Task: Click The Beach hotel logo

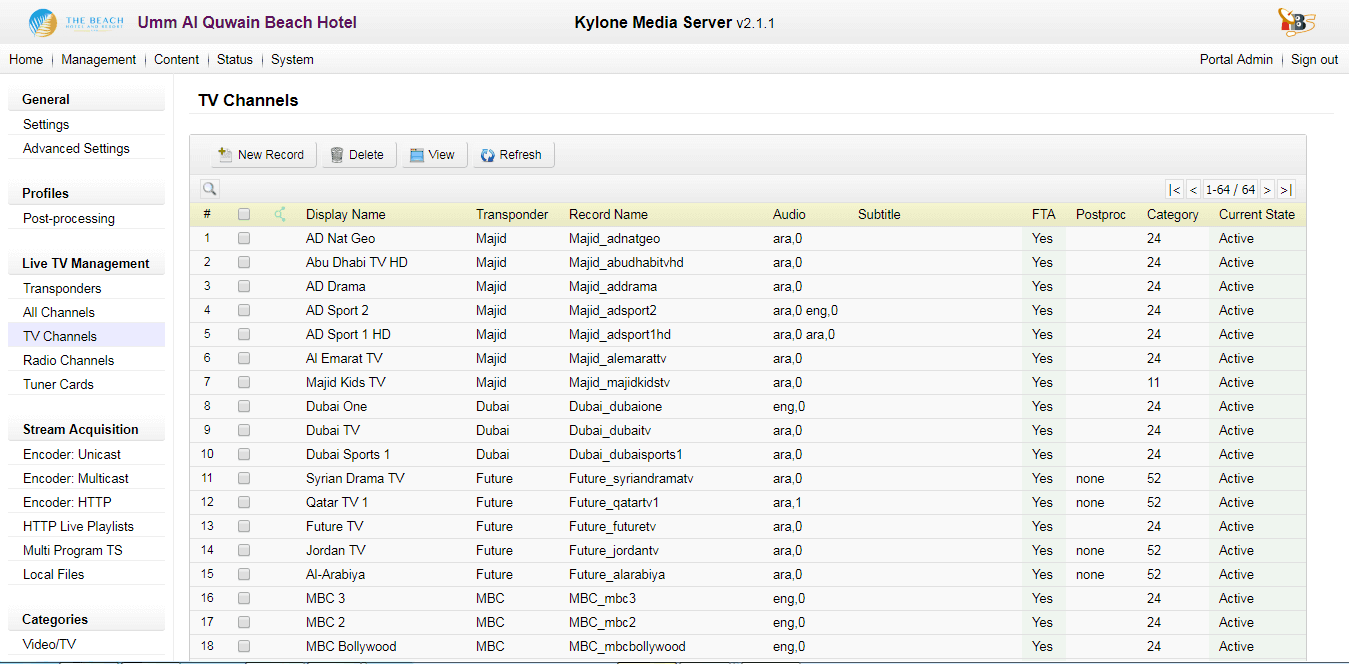Action: click(x=75, y=22)
